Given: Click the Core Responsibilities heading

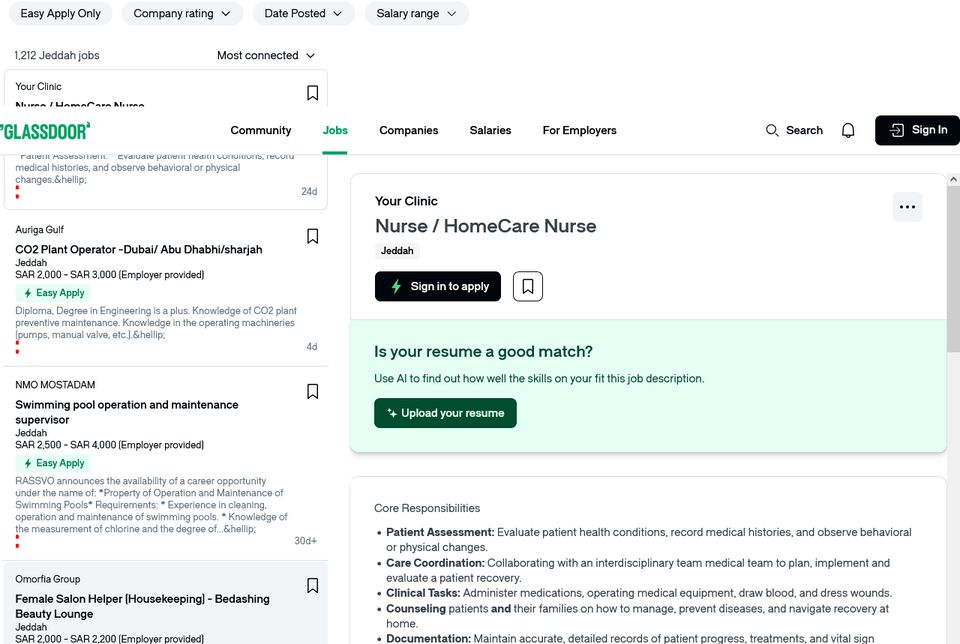Looking at the screenshot, I should click(x=427, y=508).
